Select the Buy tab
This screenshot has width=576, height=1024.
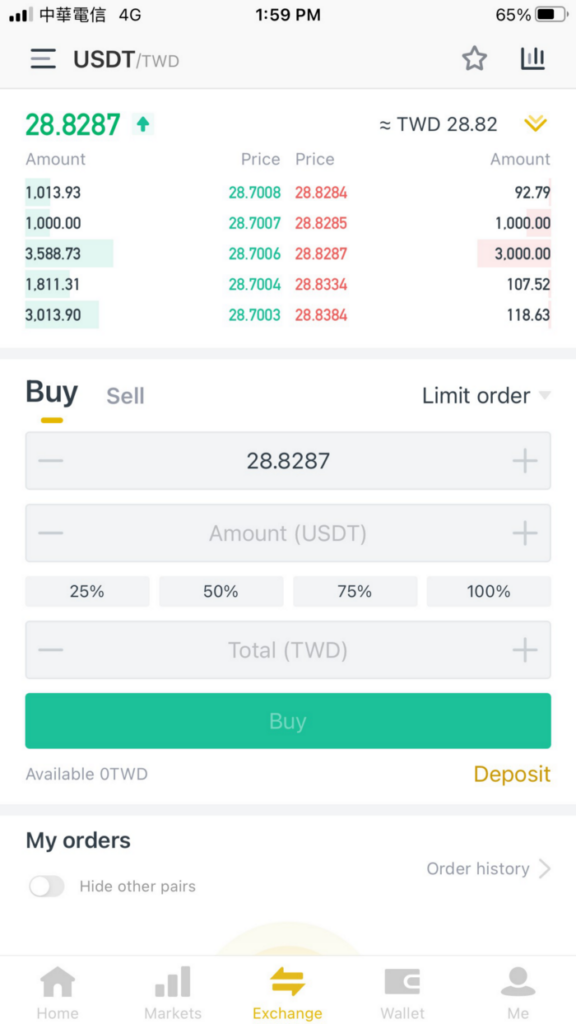(x=52, y=392)
